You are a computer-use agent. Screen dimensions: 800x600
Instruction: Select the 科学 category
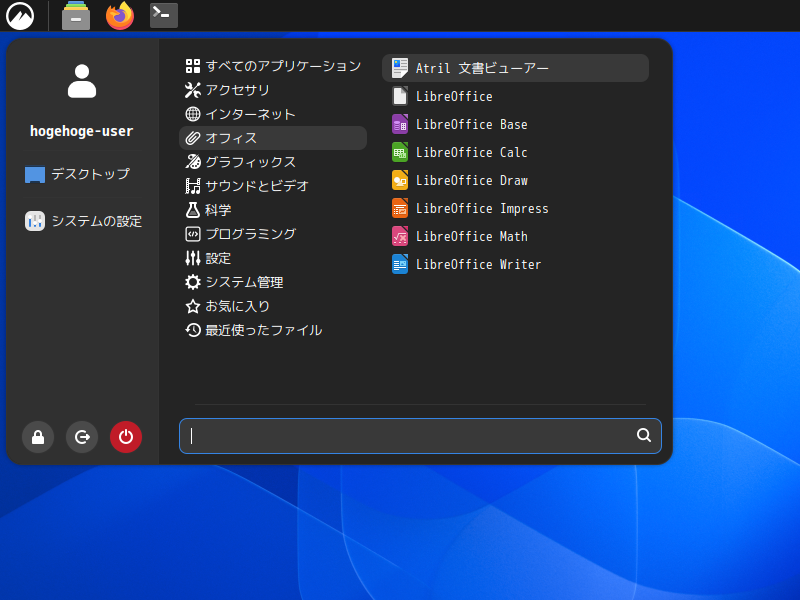[x=273, y=210]
